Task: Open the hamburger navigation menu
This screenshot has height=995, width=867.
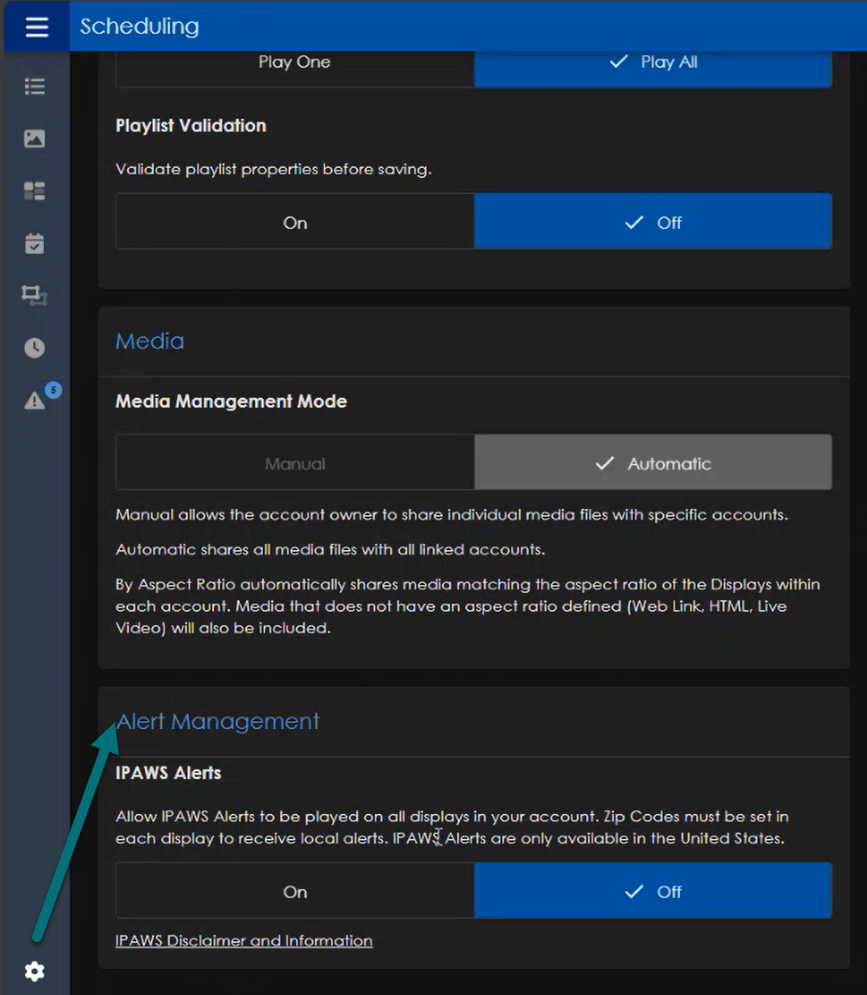Action: (36, 26)
